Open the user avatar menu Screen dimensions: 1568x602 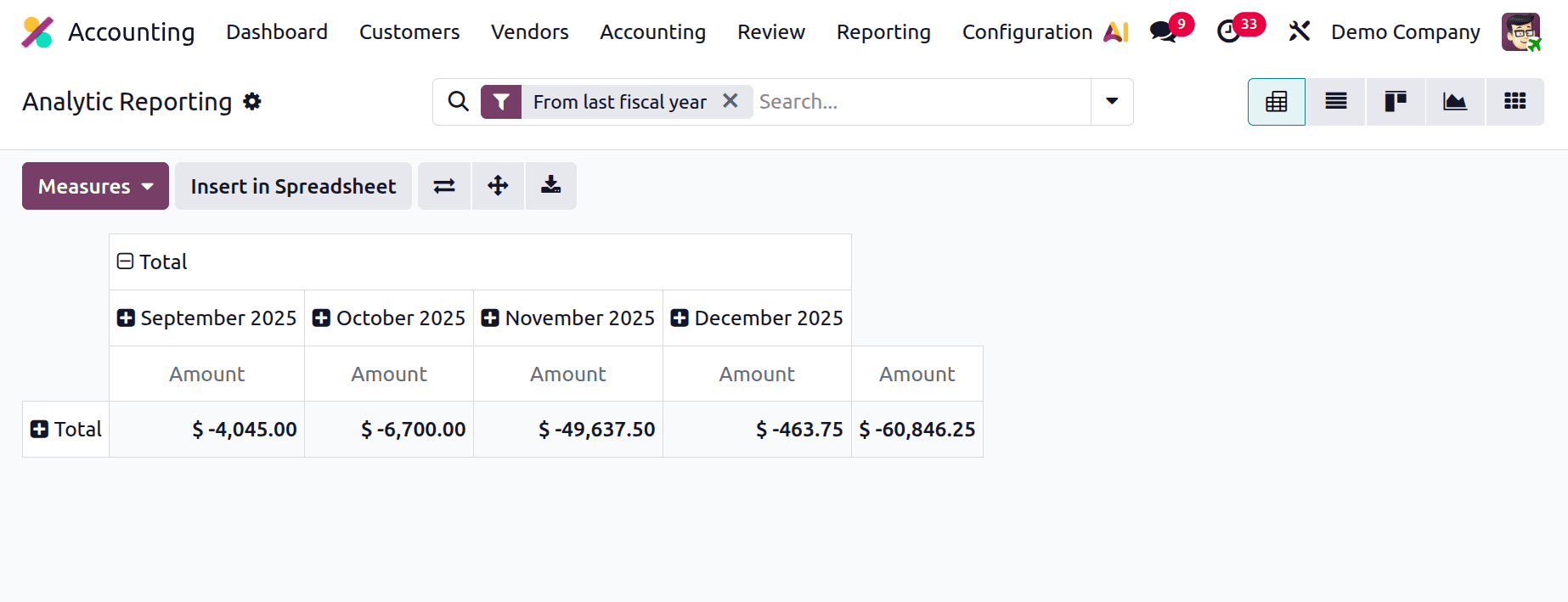tap(1520, 32)
